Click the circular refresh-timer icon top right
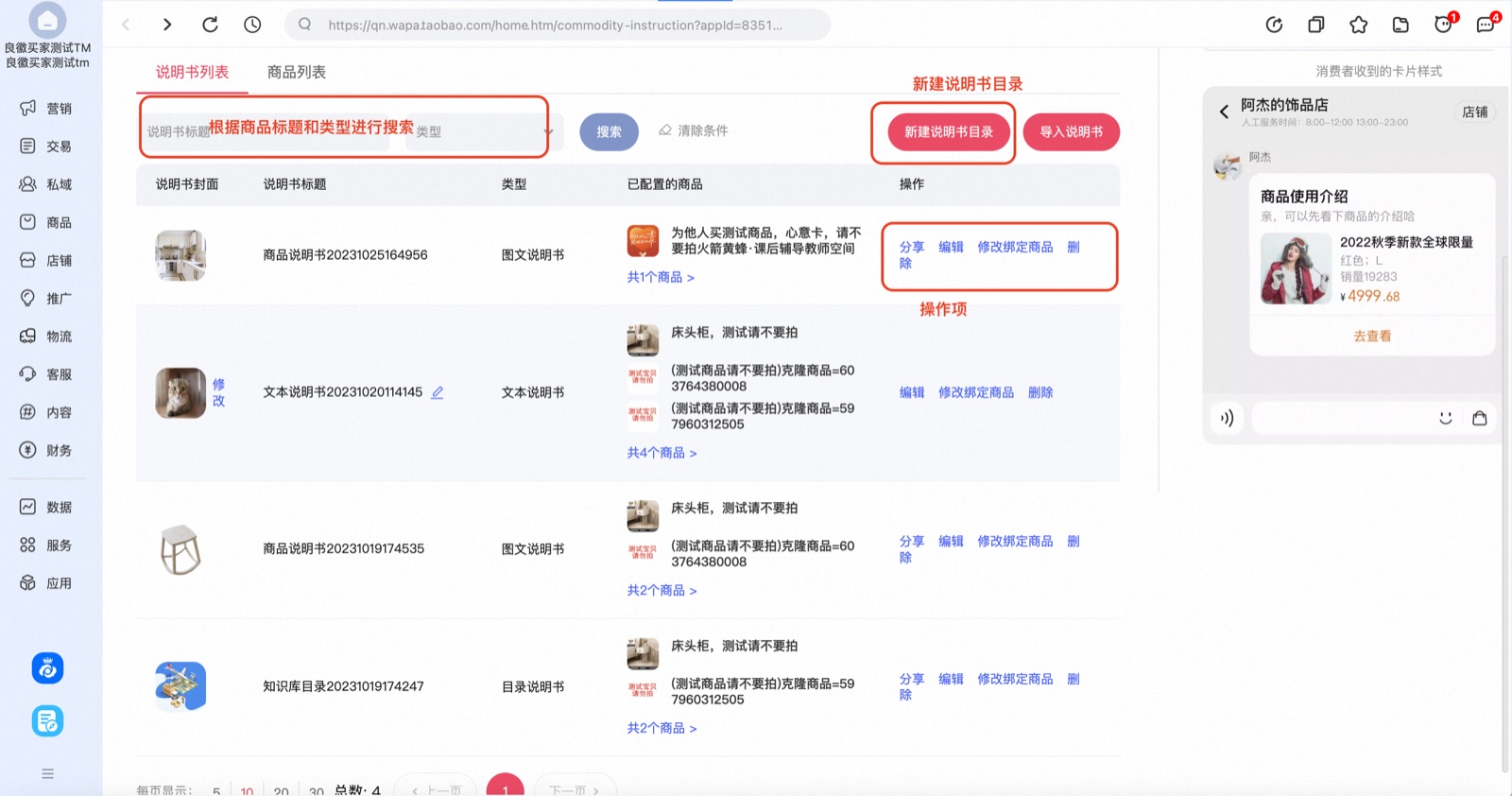This screenshot has height=796, width=1512. pos(1274,25)
